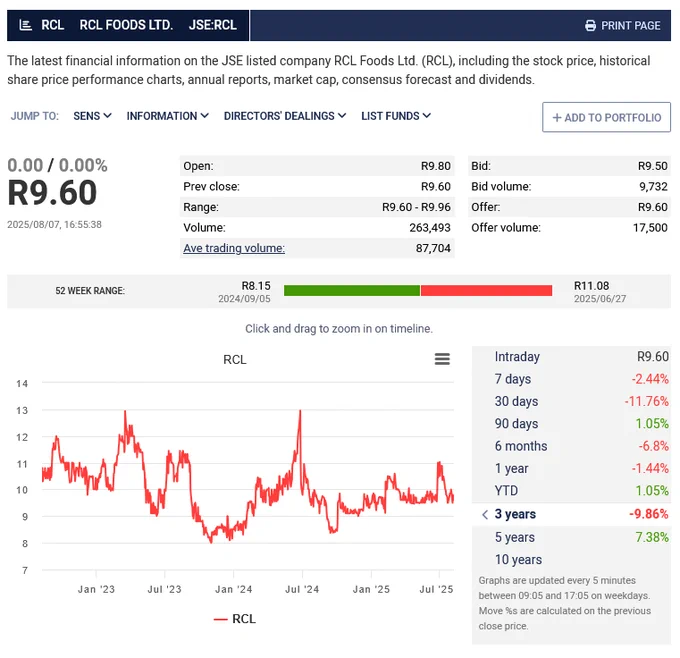Expand the SENS dropdown
This screenshot has width=680, height=658.
tap(92, 116)
